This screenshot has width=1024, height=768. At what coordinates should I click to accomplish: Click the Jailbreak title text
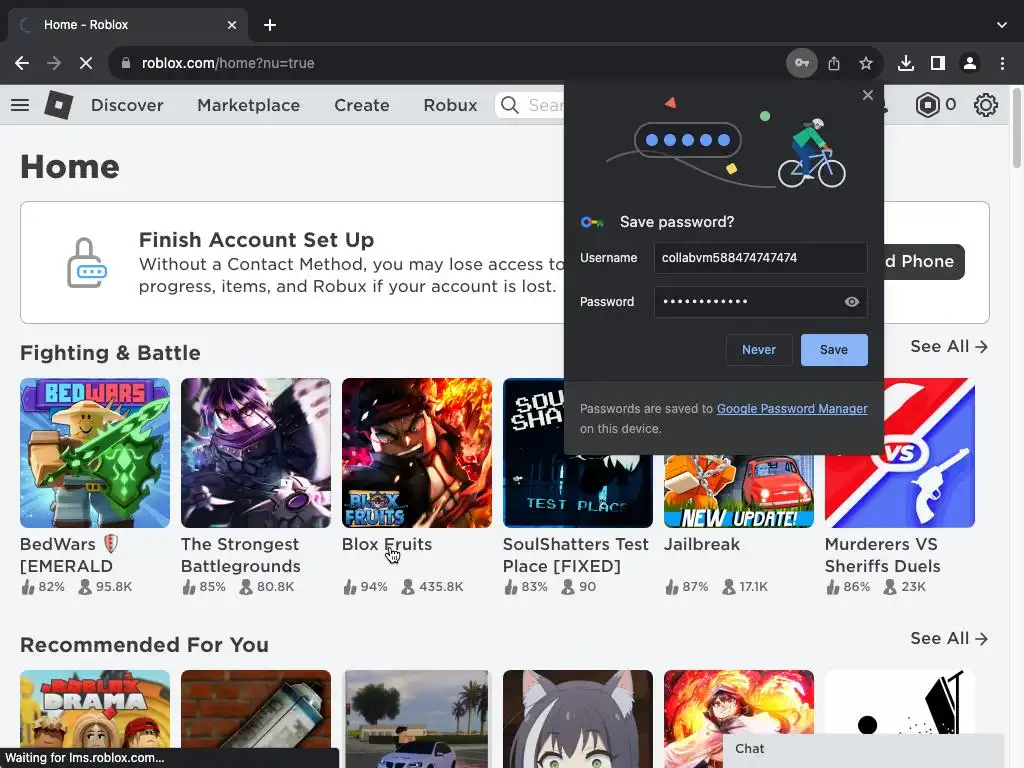(x=702, y=545)
